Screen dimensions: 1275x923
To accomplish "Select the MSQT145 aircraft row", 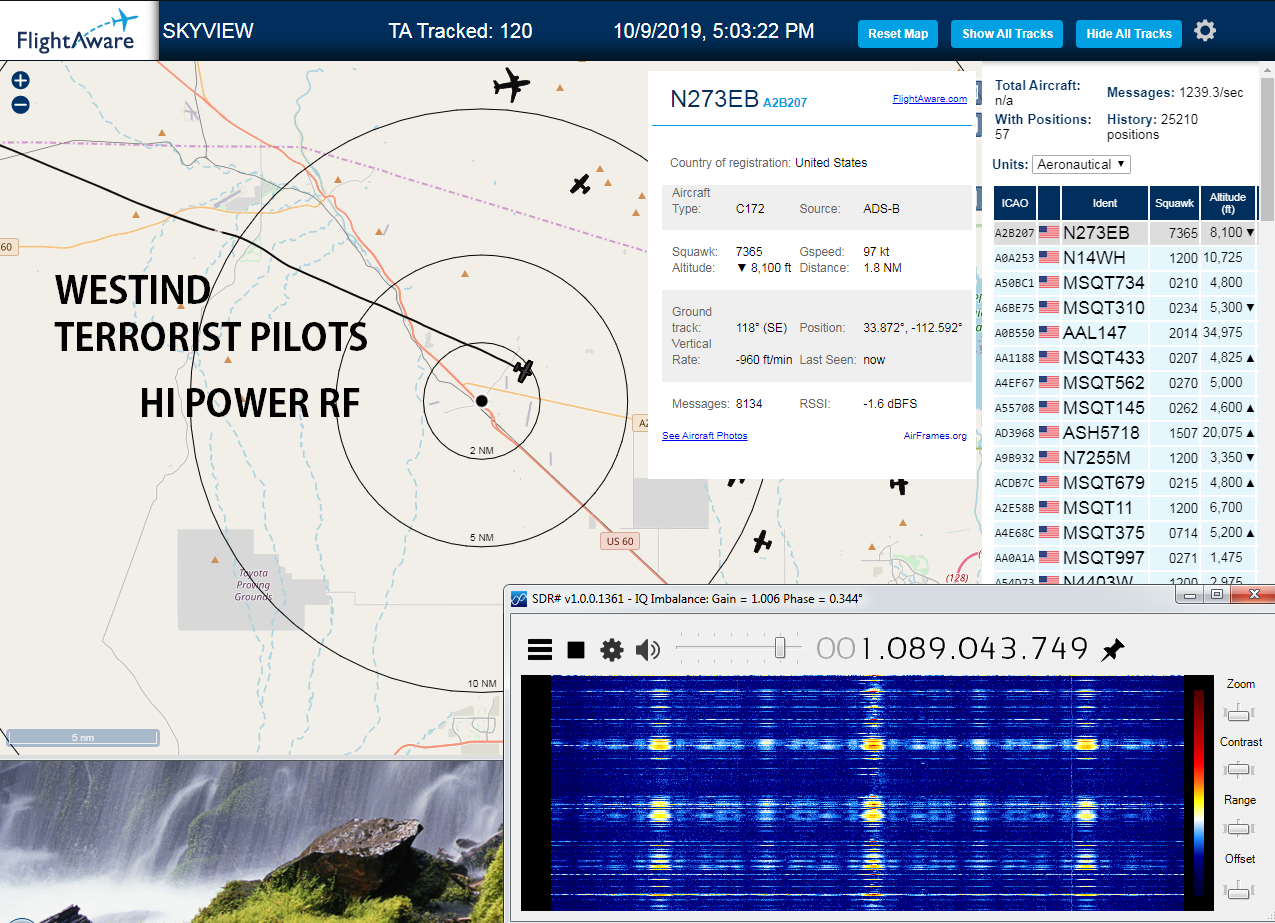I will [x=1125, y=408].
